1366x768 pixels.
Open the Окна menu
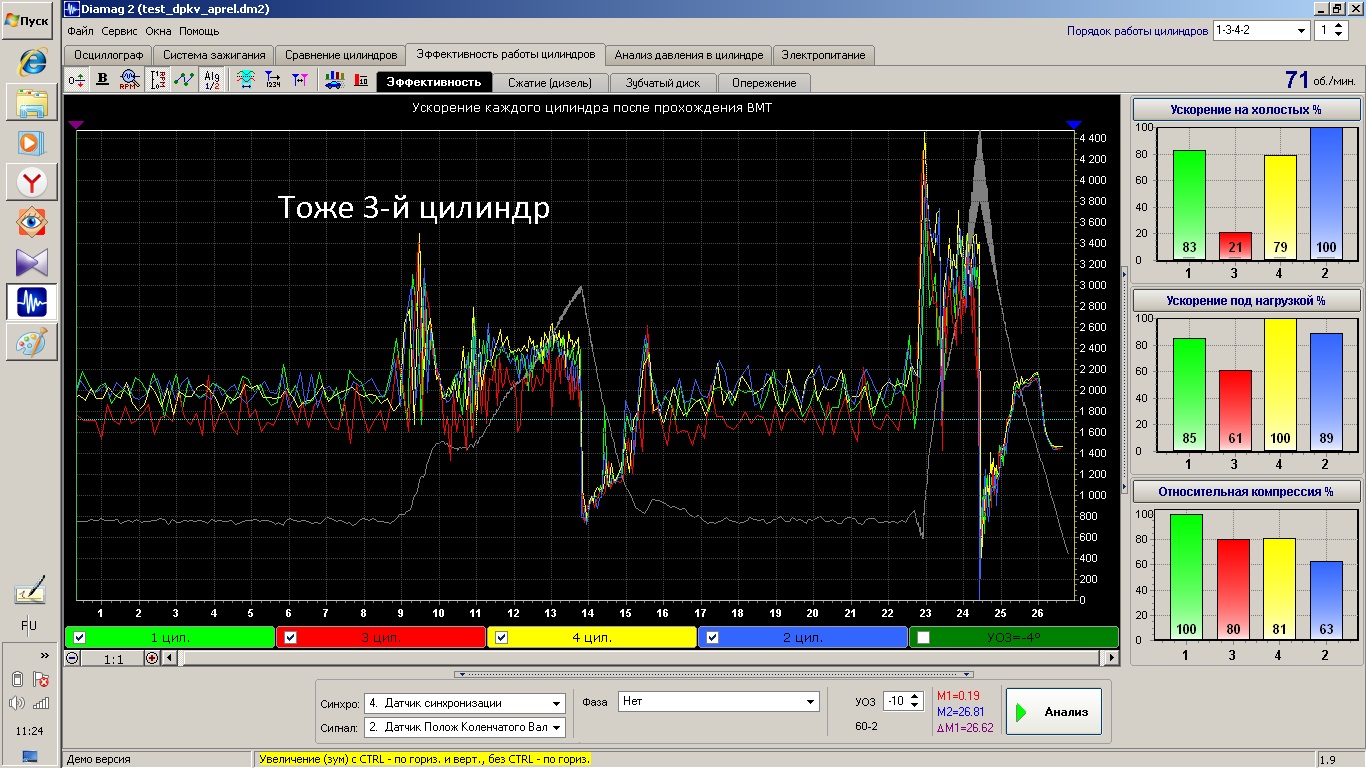158,31
